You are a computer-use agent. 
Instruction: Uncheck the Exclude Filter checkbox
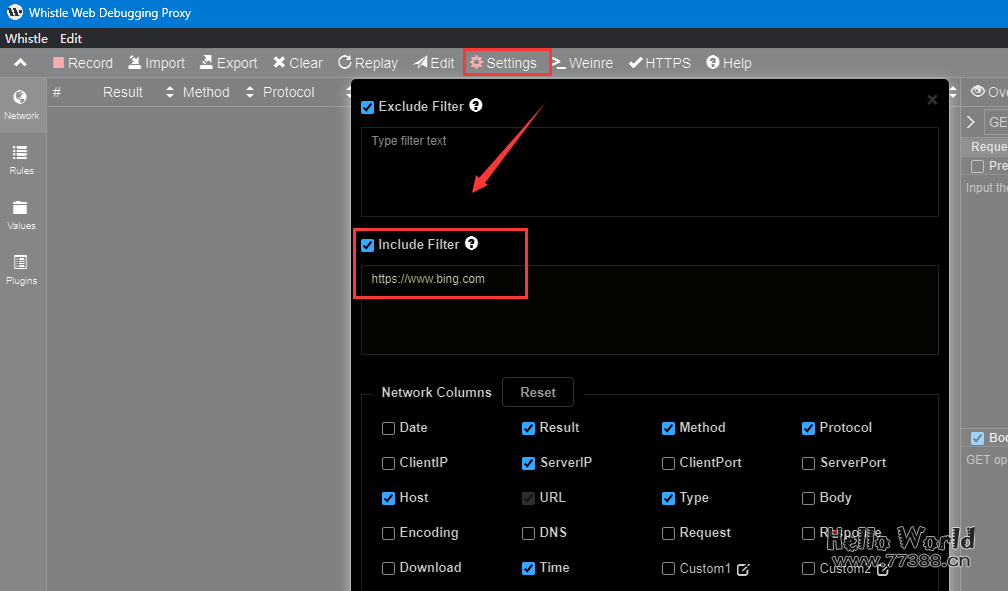click(367, 107)
